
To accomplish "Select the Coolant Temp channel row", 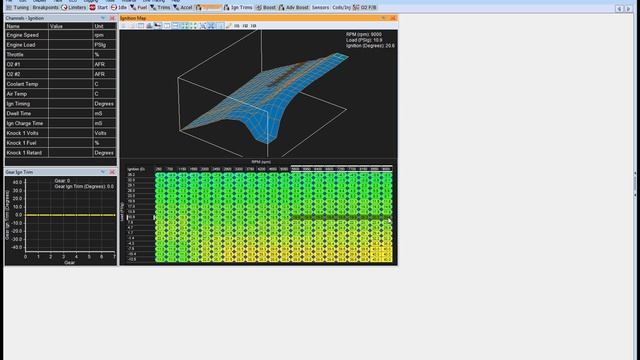I will tap(60, 84).
